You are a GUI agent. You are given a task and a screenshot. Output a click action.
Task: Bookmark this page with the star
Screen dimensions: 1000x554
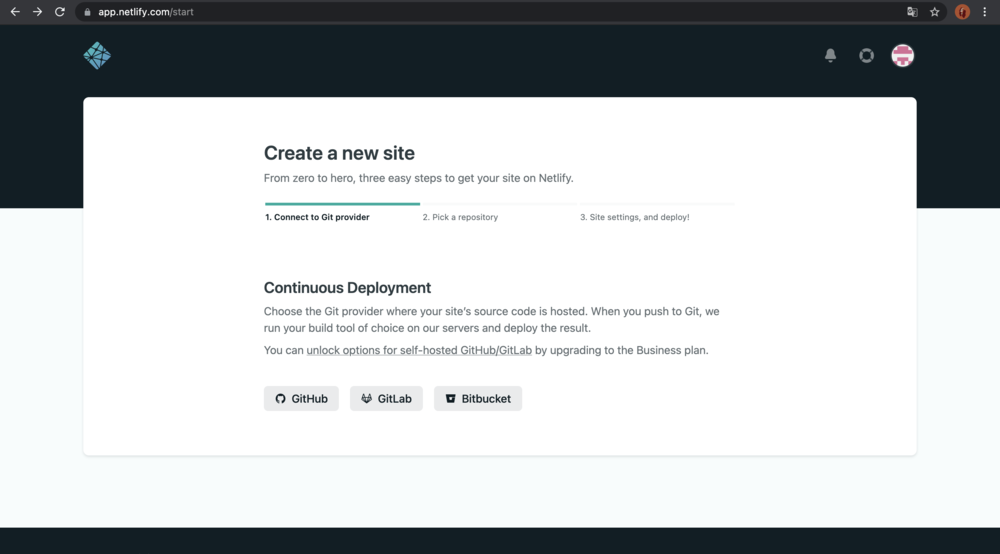pos(935,12)
